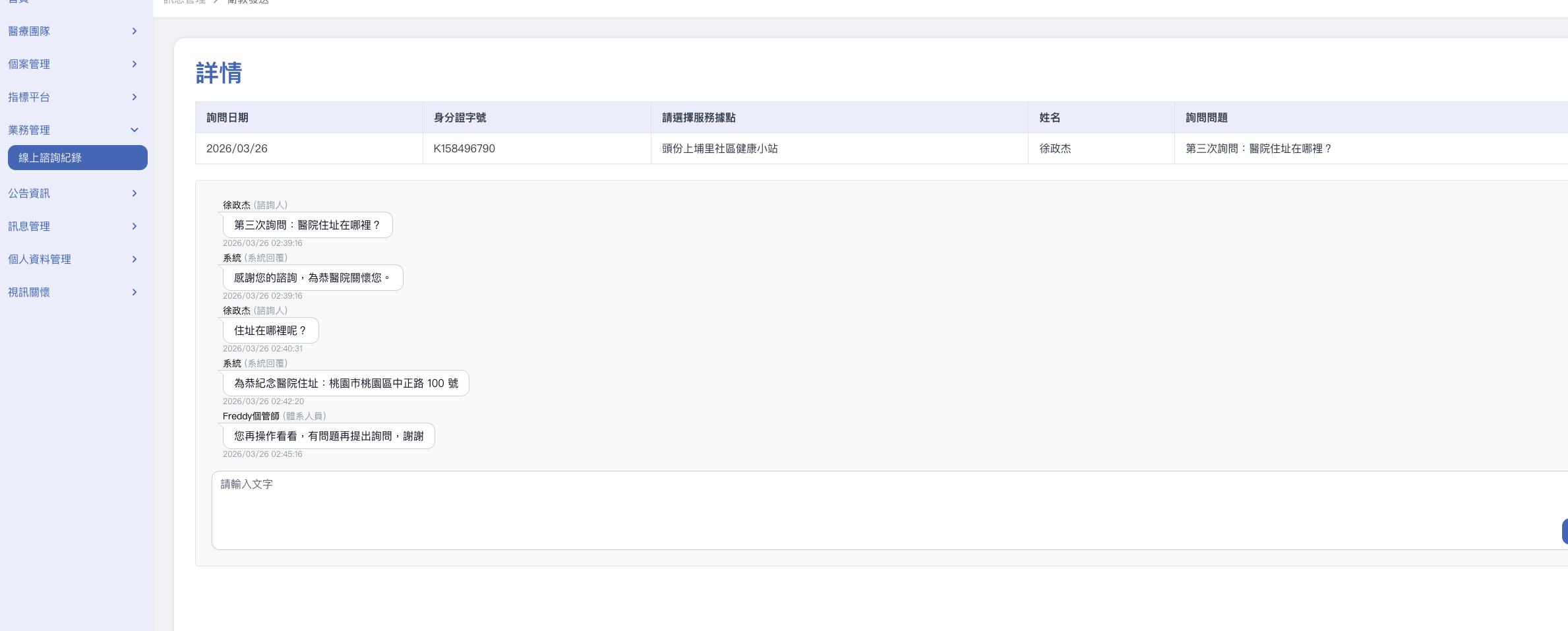Viewport: 1568px width, 631px height.
Task: Open the 個人資料管理 sidebar menu
Action: (40, 259)
